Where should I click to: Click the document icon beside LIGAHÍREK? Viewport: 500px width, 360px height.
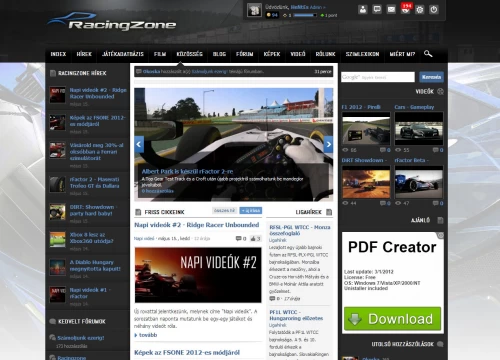click(329, 212)
